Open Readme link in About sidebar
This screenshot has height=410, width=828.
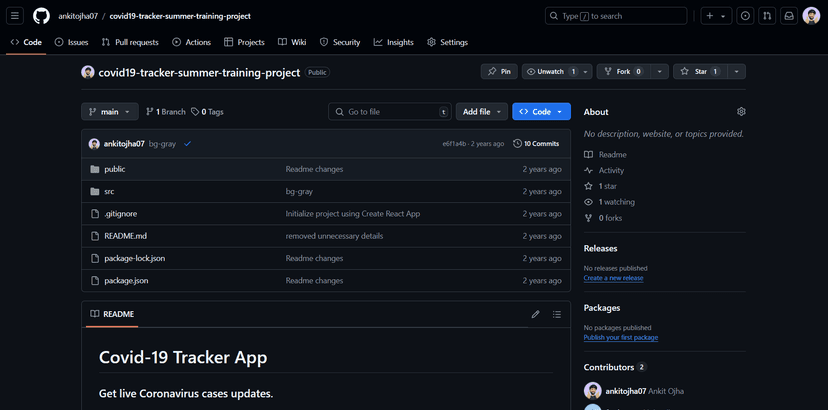click(605, 155)
